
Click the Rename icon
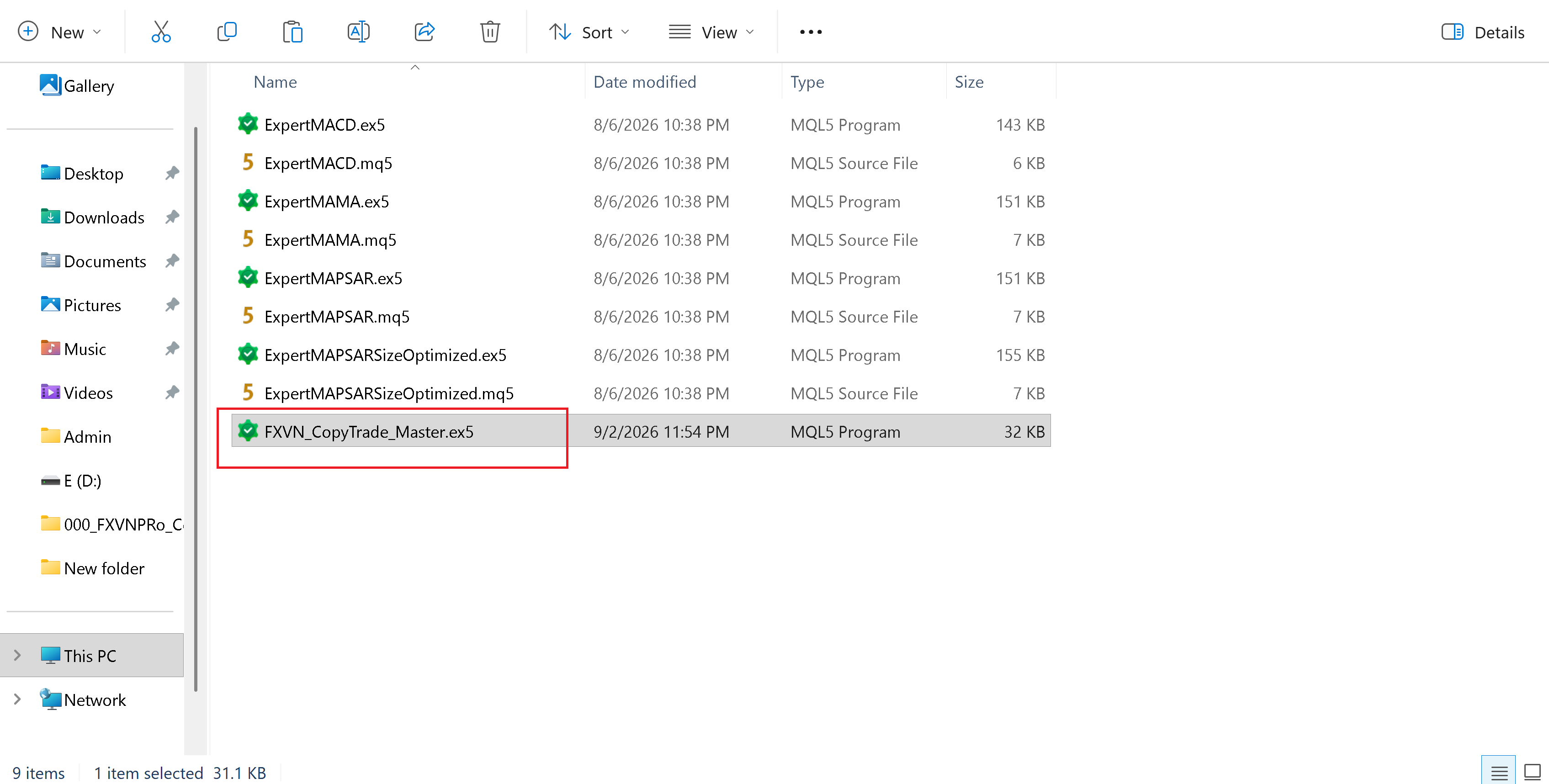358,32
